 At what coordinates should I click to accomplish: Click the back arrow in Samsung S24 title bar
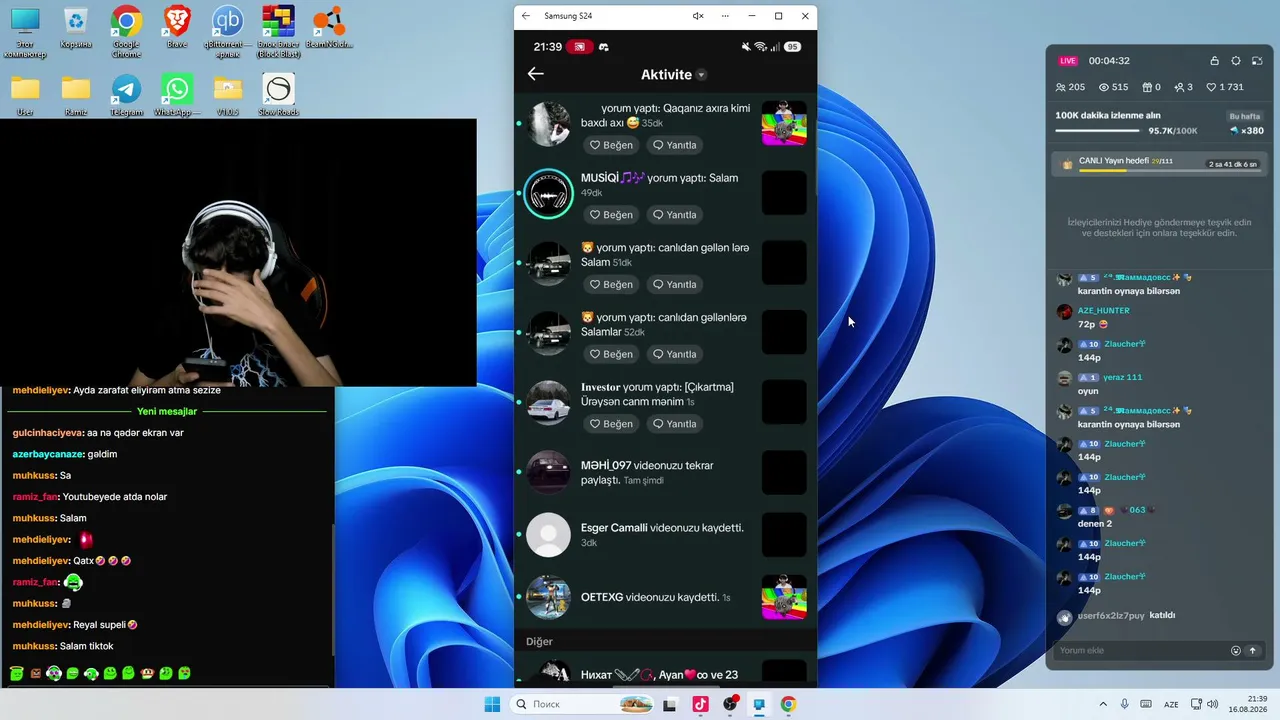tap(526, 16)
